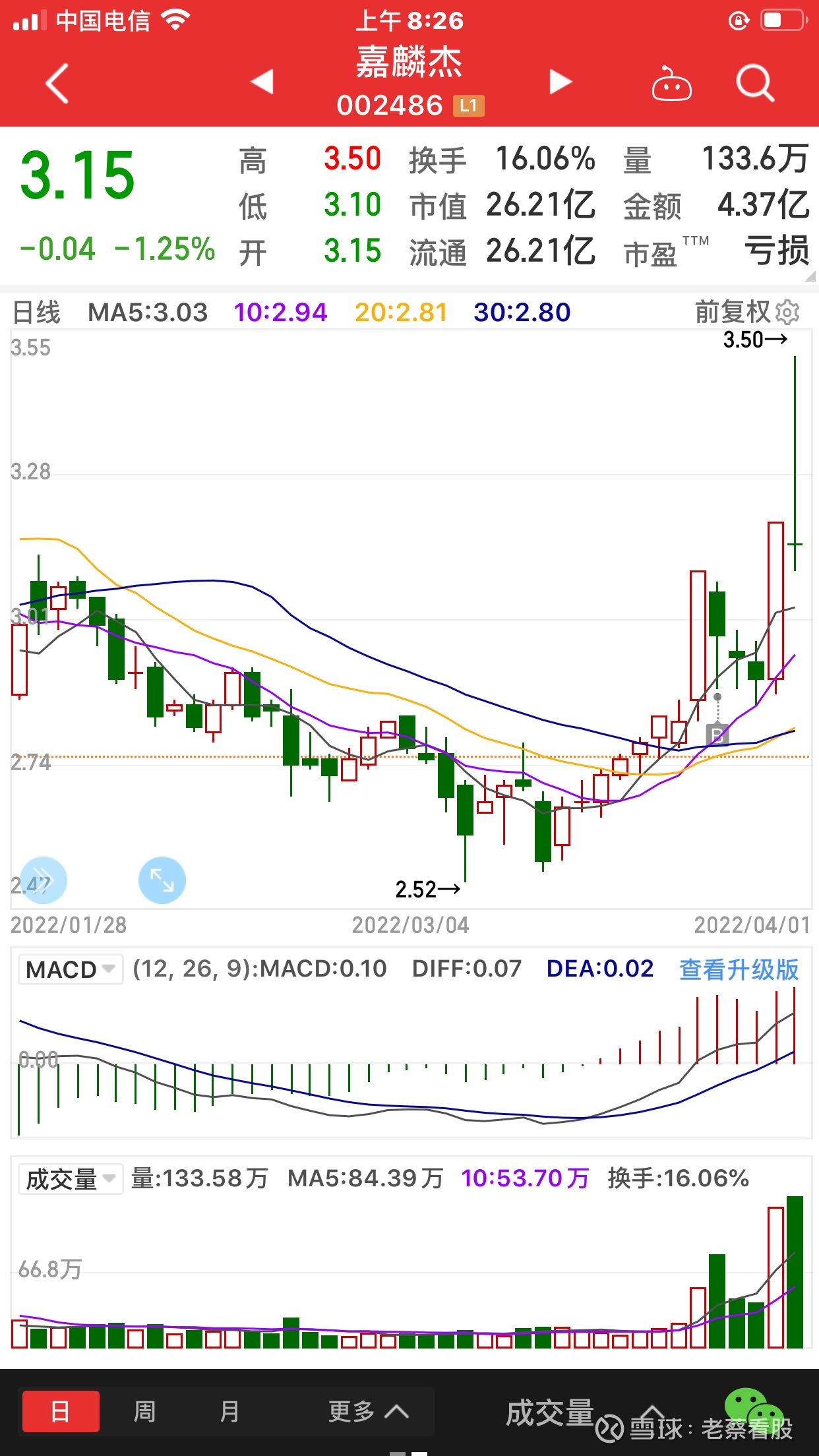Tap turnover rate 16.06% in quote header
This screenshot has width=819, height=1456.
(545, 159)
